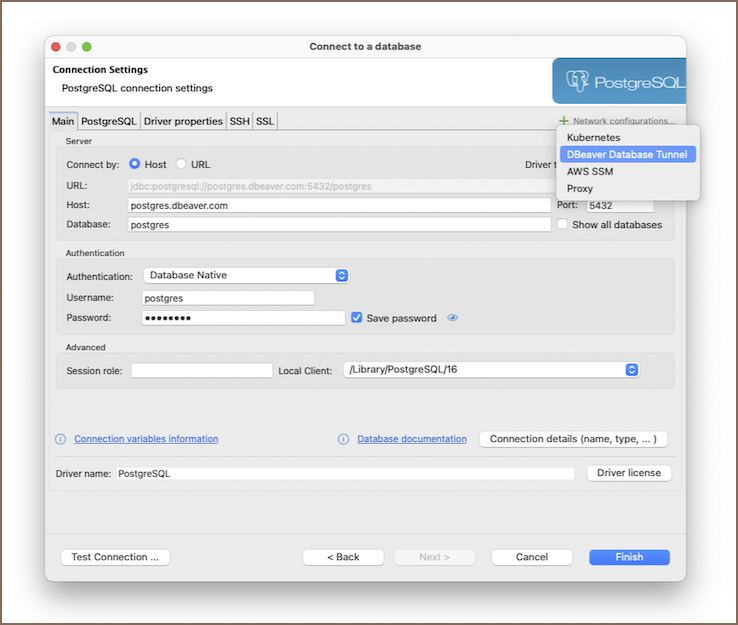Select the Host radio button
The width and height of the screenshot is (738, 625).
click(x=135, y=164)
